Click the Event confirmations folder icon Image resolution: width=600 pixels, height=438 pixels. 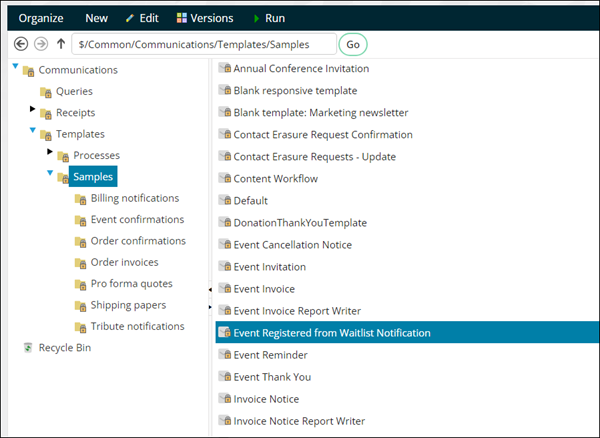(x=81, y=220)
